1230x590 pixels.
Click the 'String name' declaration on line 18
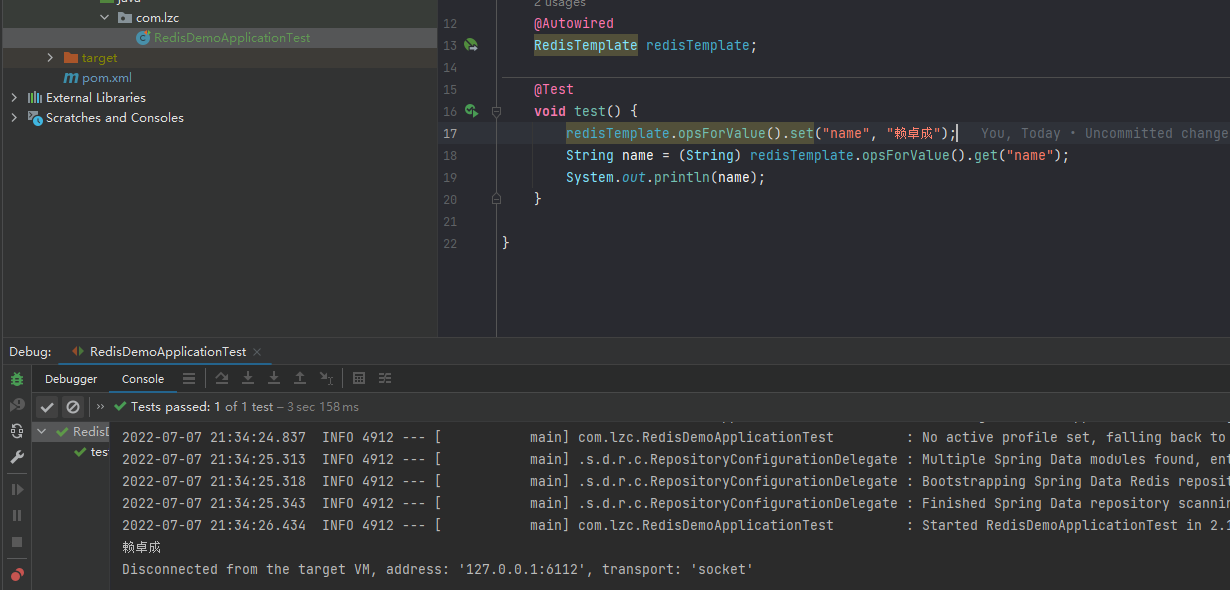[x=610, y=155]
